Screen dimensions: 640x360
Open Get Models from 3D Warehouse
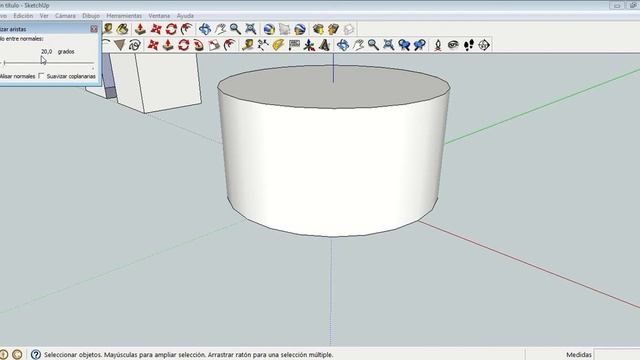coord(318,29)
